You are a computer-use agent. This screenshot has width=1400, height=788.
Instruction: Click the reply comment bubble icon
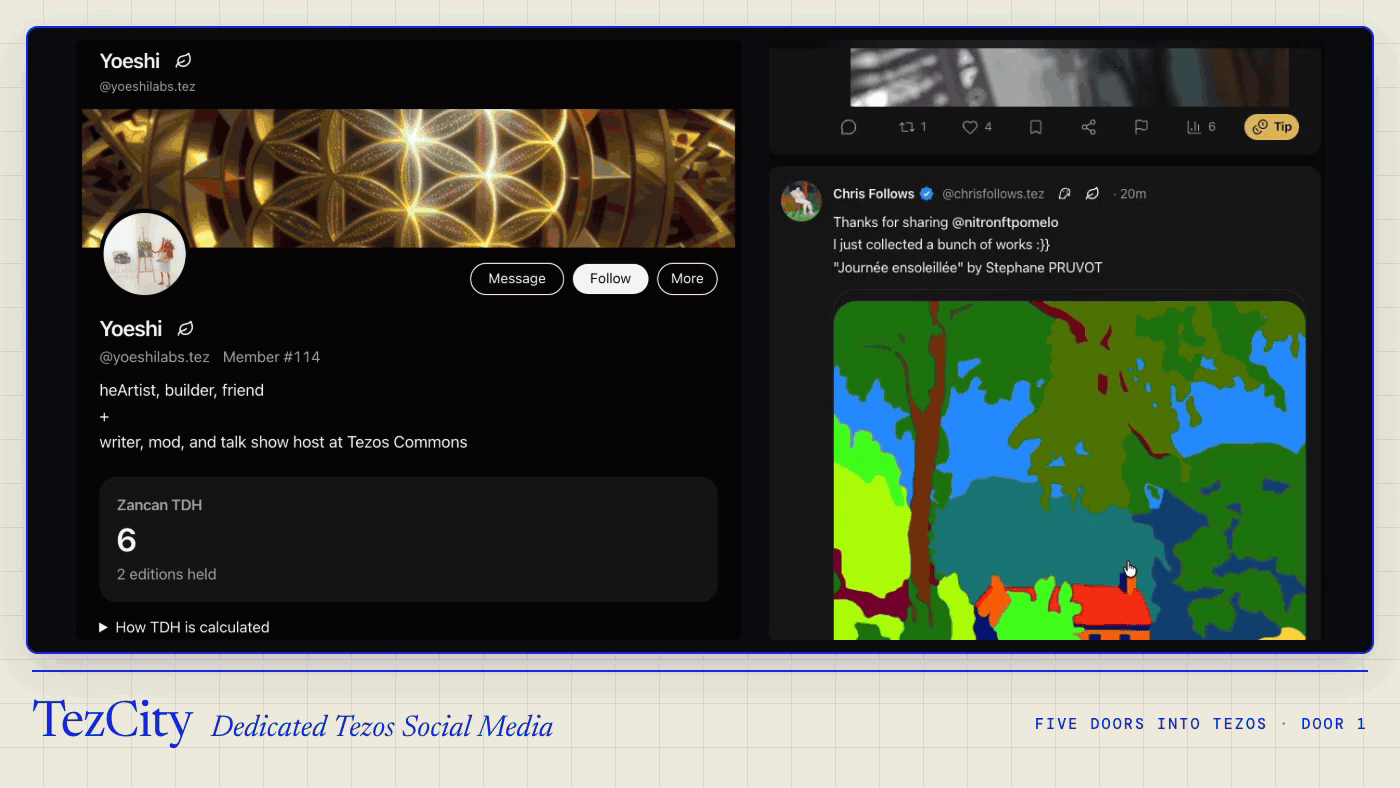(848, 127)
